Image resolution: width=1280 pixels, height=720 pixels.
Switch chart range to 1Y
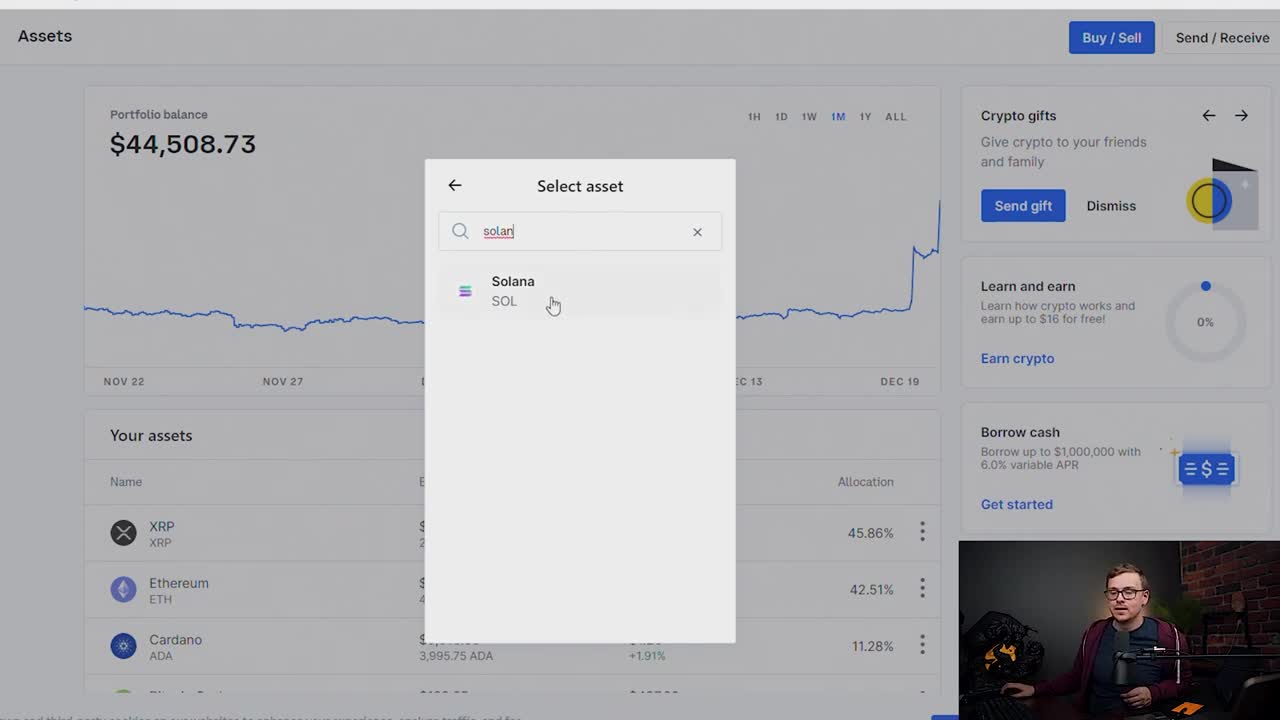[x=865, y=117]
